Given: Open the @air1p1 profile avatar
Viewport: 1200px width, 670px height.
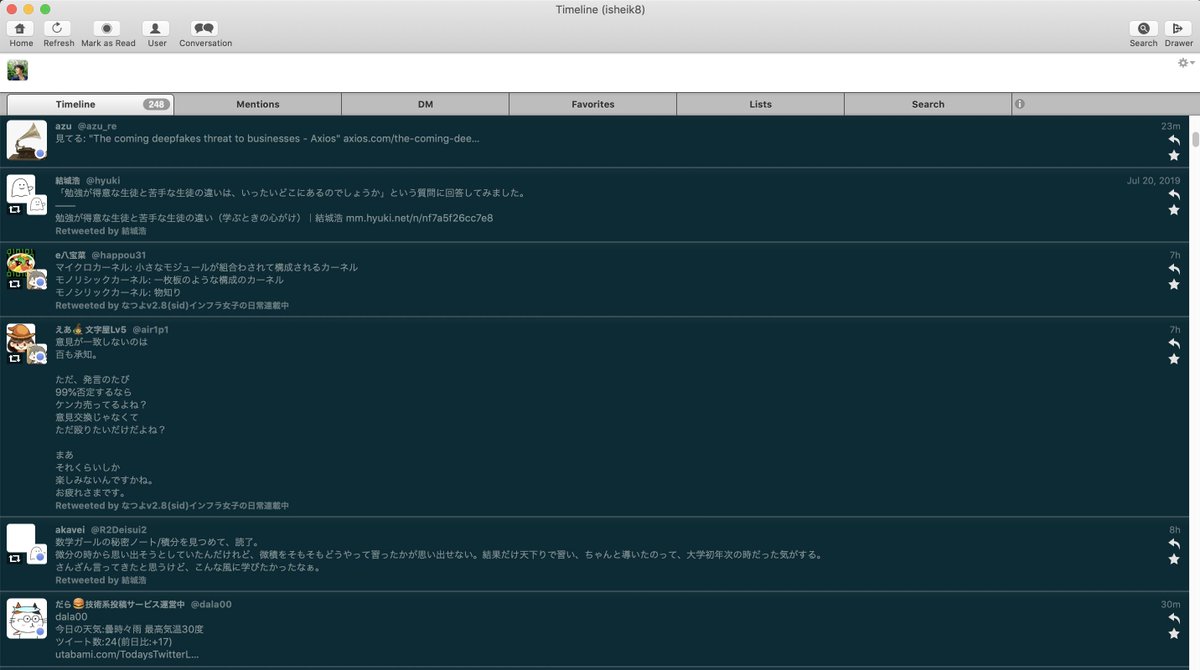Looking at the screenshot, I should tap(21, 338).
